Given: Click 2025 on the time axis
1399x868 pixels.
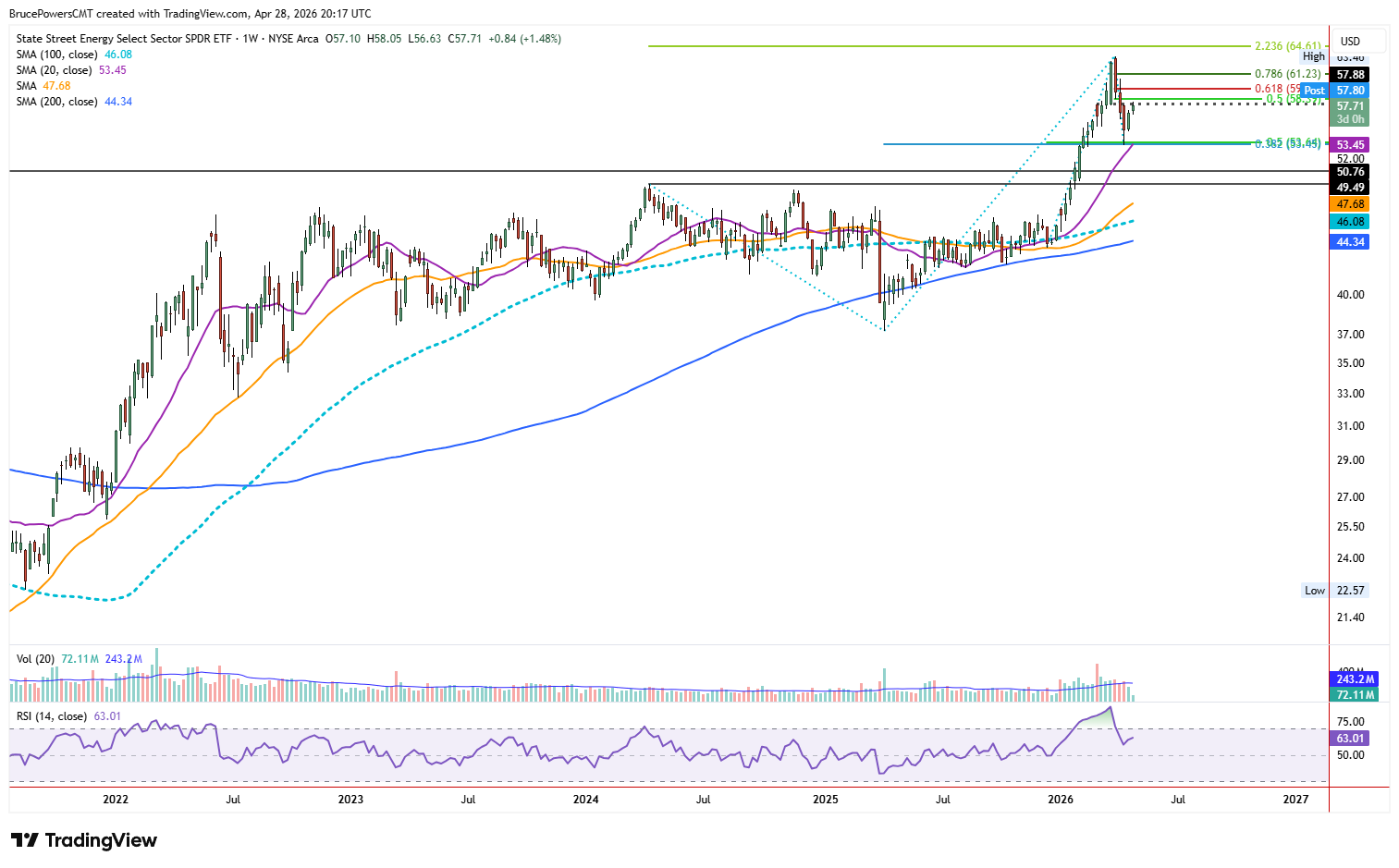Looking at the screenshot, I should click(x=826, y=800).
